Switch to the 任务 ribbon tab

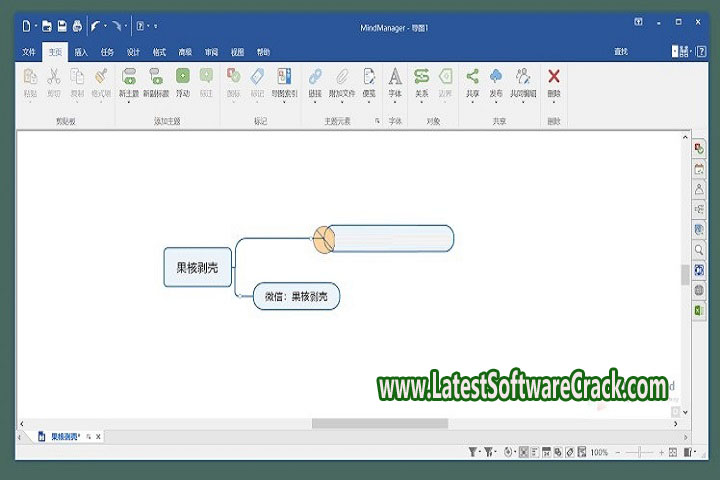tap(107, 52)
